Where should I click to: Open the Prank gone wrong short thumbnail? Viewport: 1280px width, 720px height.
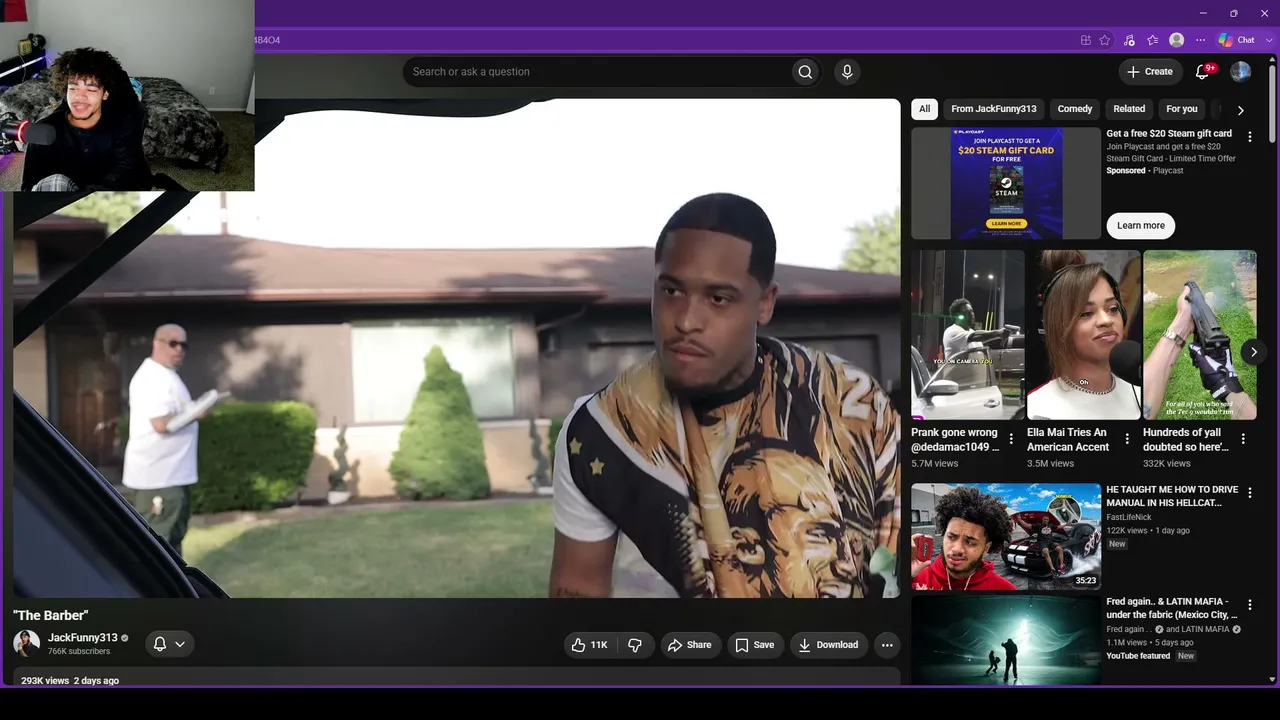click(968, 335)
